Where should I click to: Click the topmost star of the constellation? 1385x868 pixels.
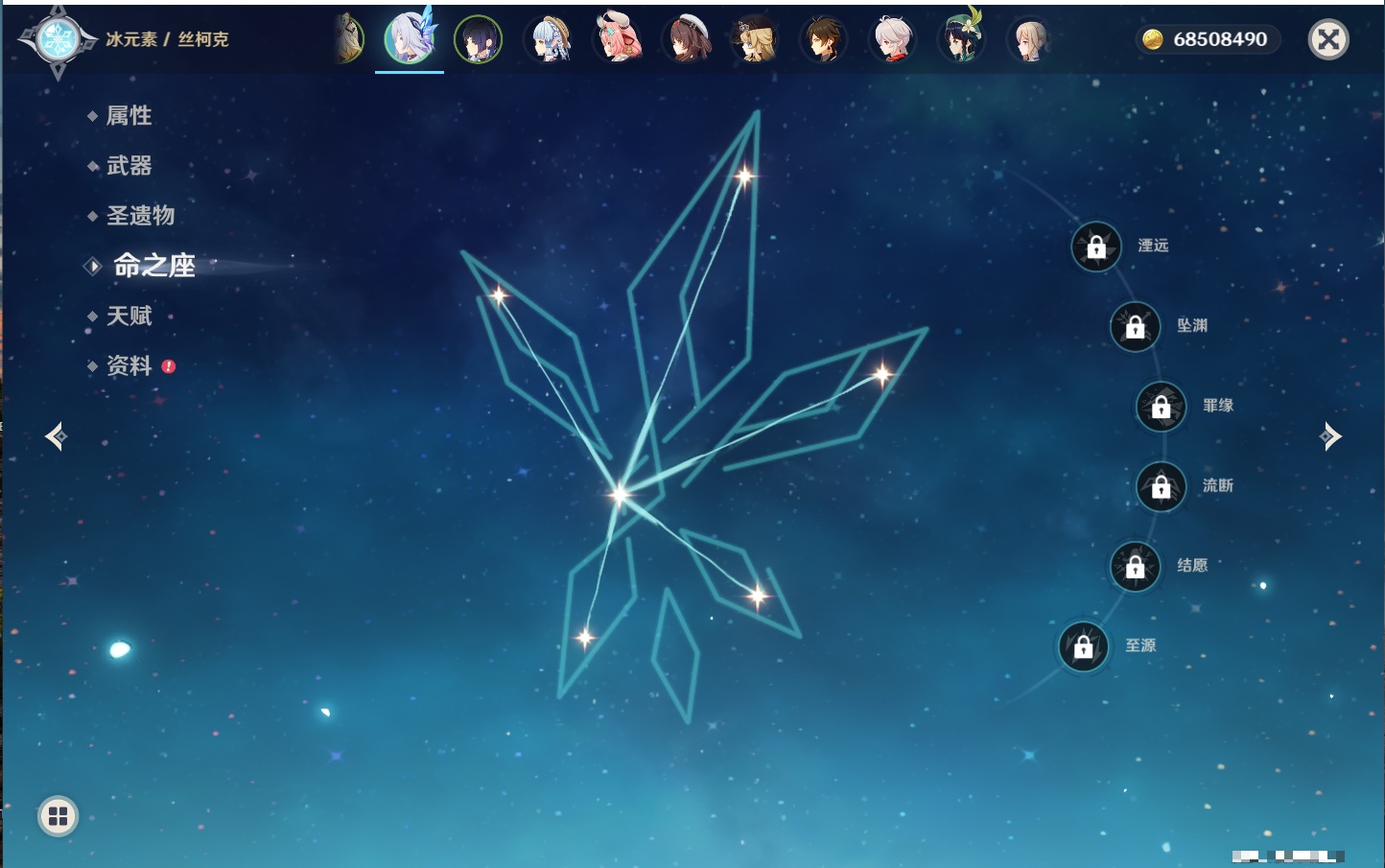coord(744,176)
